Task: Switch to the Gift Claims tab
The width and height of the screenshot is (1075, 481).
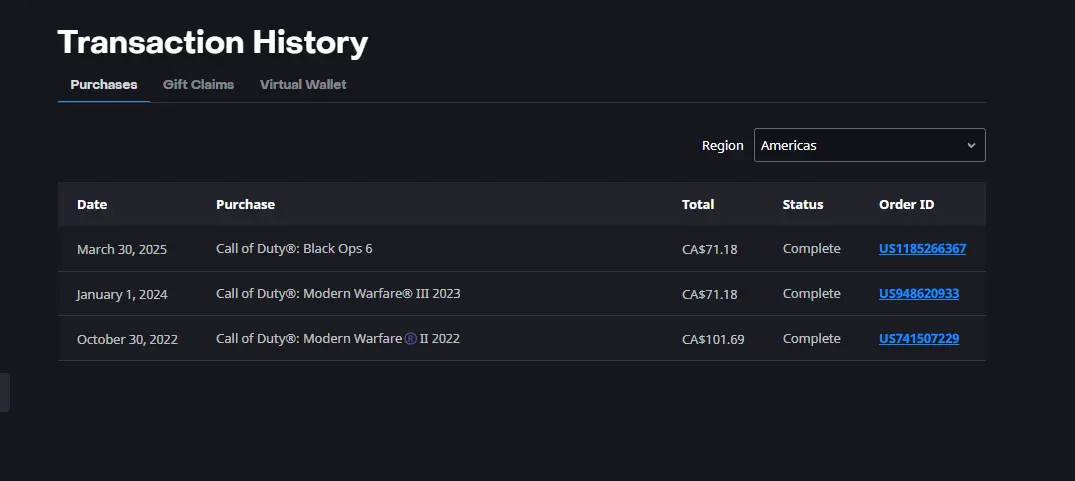Action: [198, 85]
